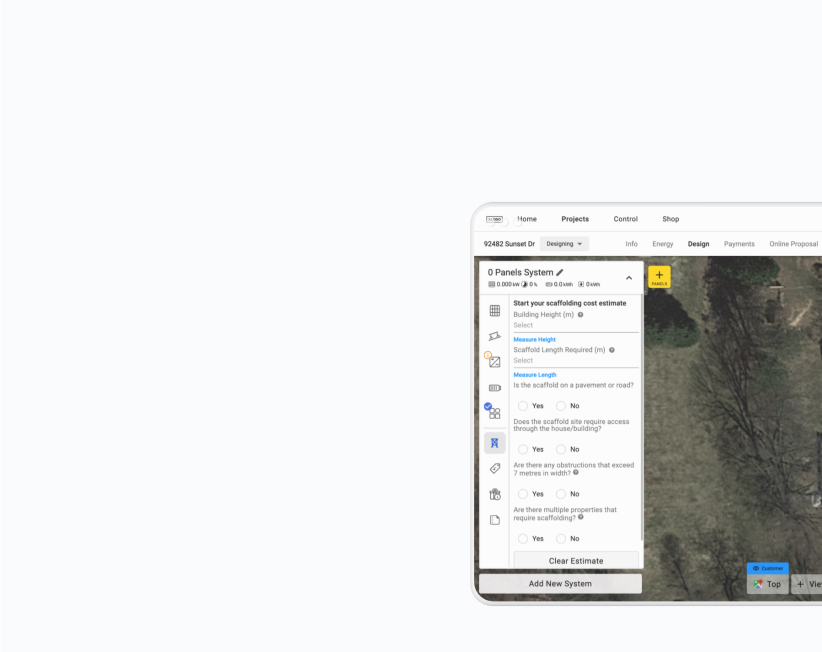Open the Batteries tab icon

494,388
